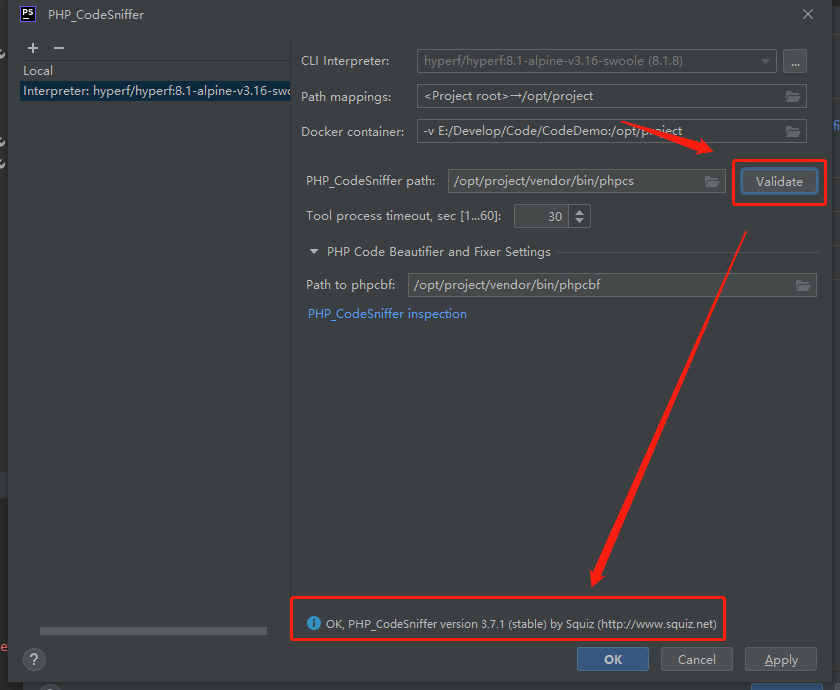
Task: Add a new configuration with plus icon
Action: (33, 48)
